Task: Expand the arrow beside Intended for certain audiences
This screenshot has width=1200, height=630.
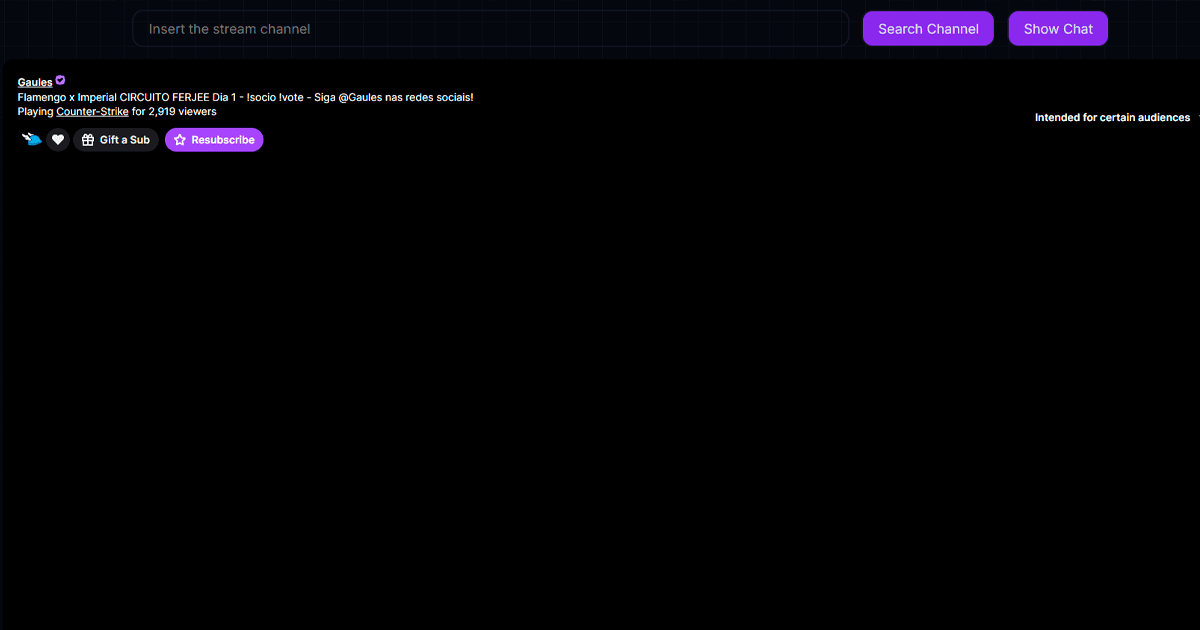Action: 1196,118
